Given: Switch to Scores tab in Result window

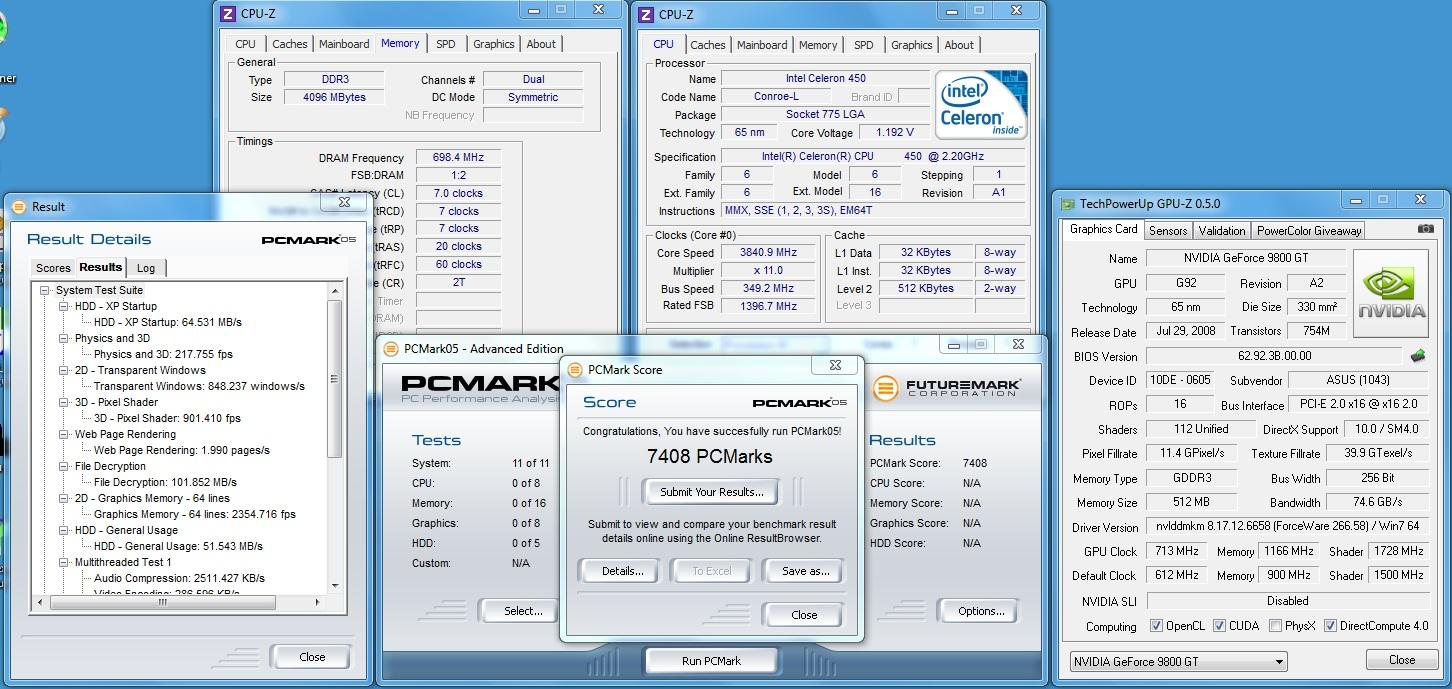Looking at the screenshot, I should 53,268.
